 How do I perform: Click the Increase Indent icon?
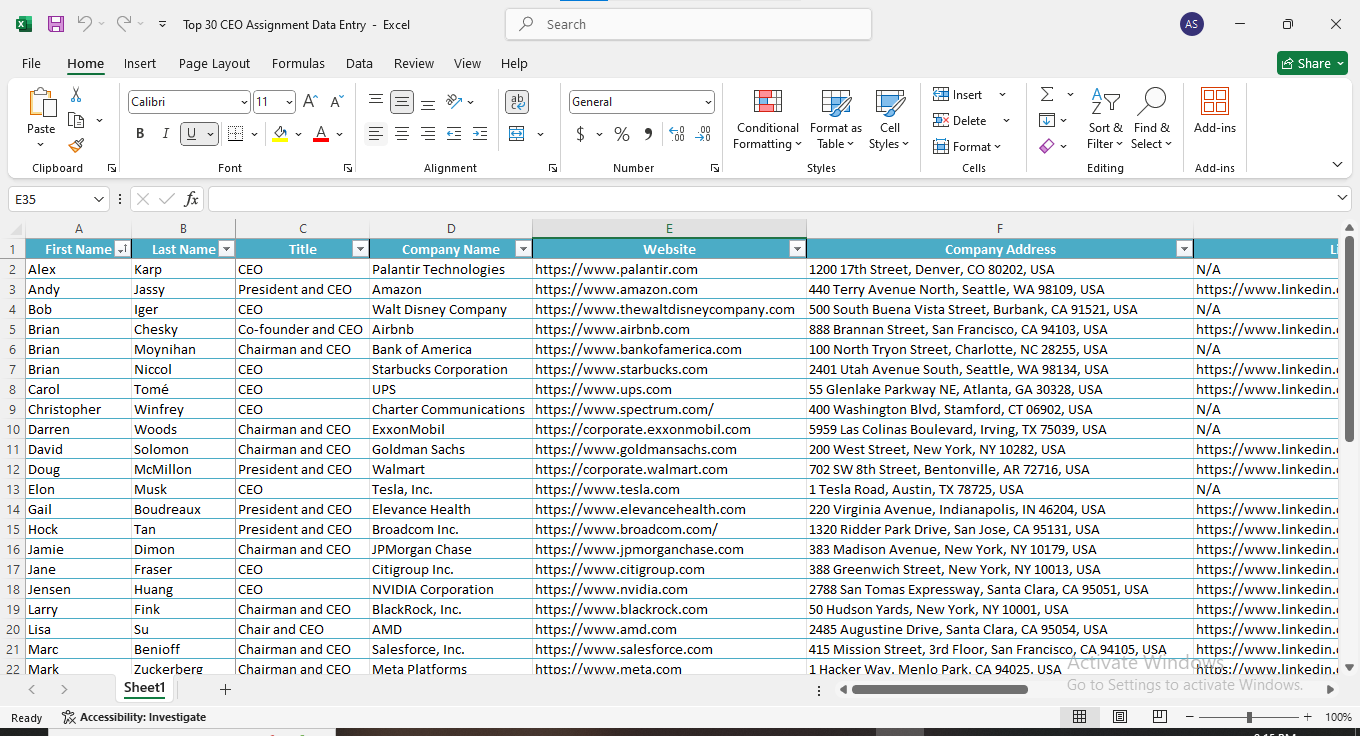pos(480,134)
